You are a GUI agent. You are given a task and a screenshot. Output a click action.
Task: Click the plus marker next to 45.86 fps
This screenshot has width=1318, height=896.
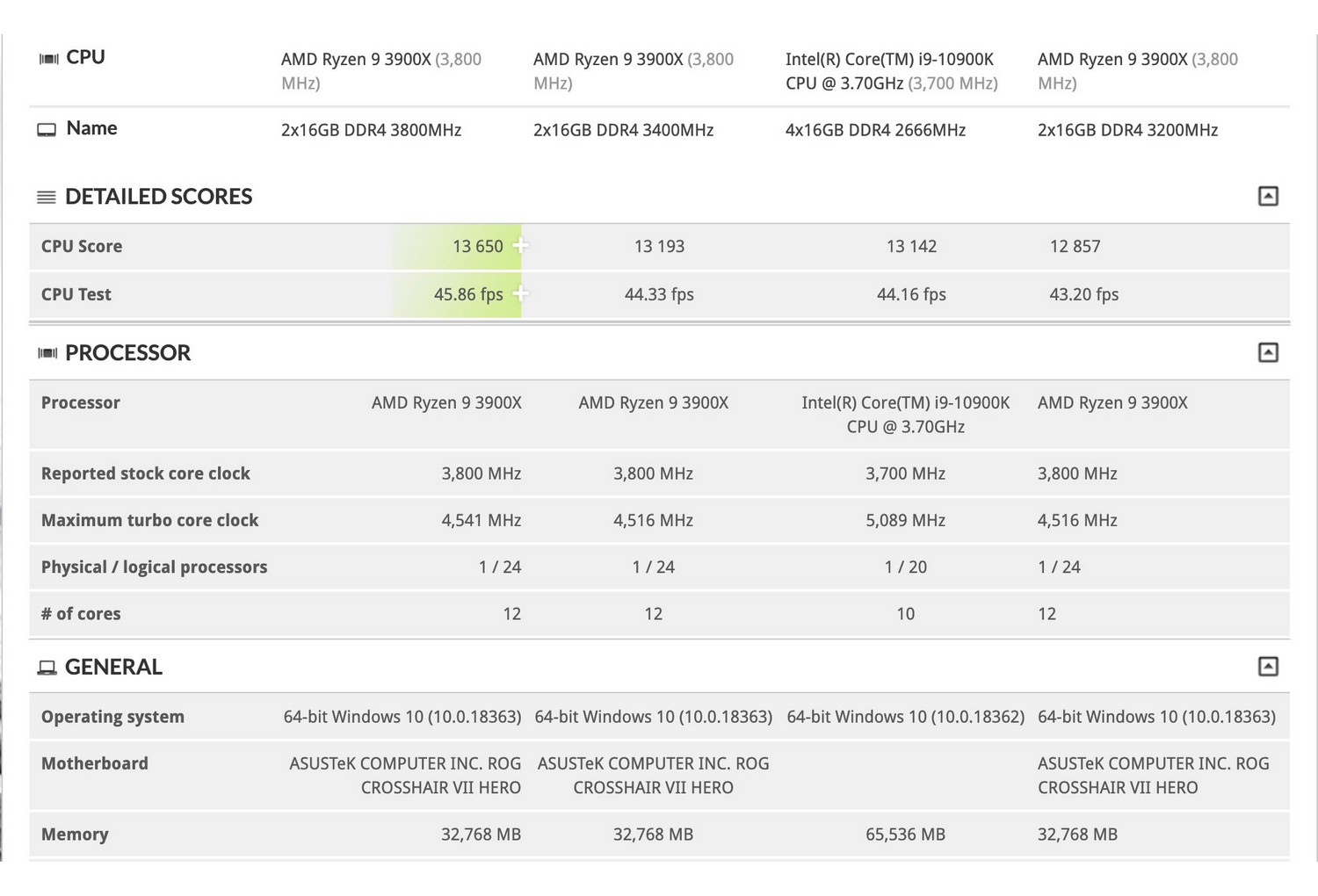click(x=520, y=293)
